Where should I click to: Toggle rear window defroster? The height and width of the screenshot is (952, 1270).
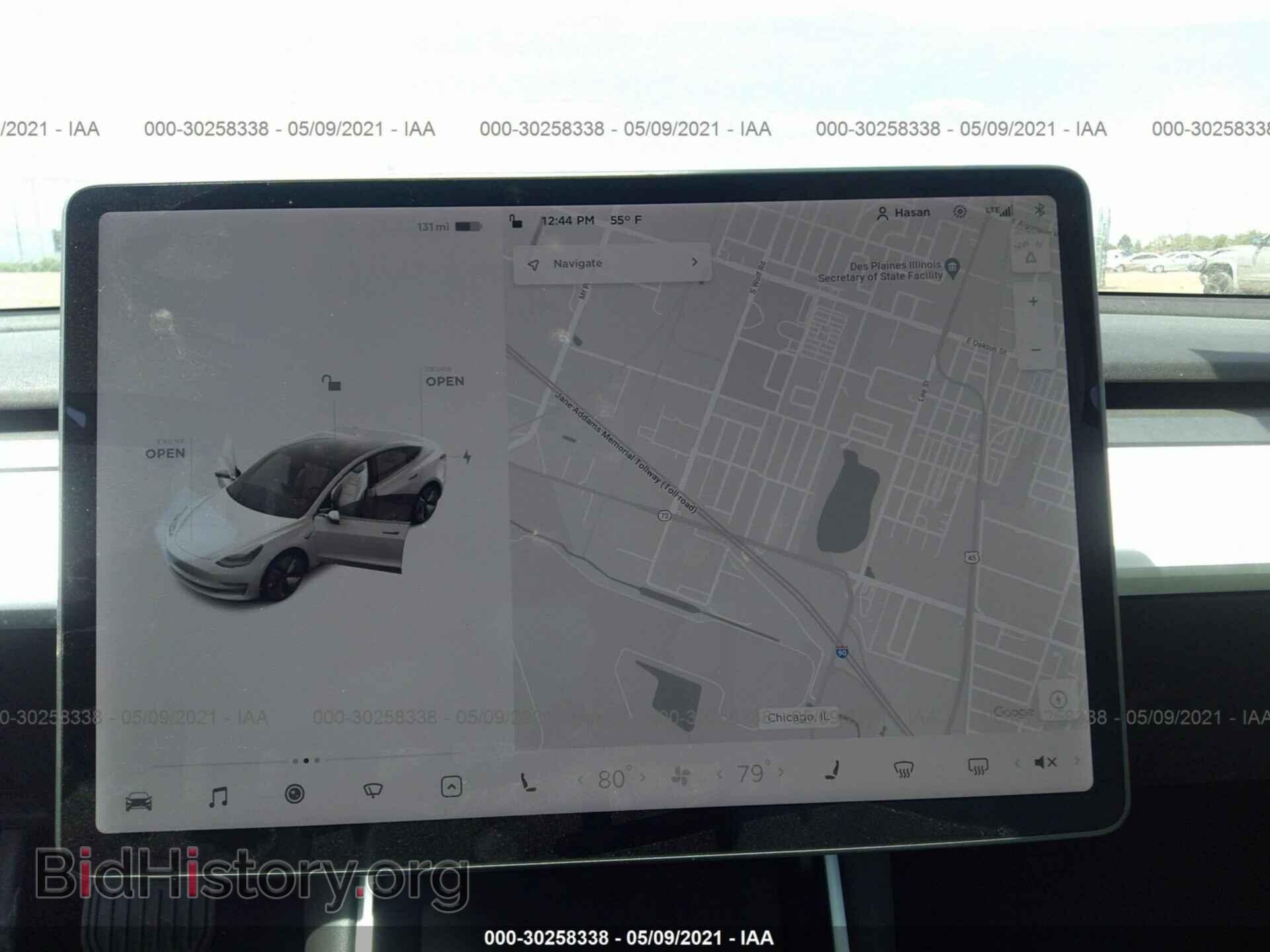(978, 767)
